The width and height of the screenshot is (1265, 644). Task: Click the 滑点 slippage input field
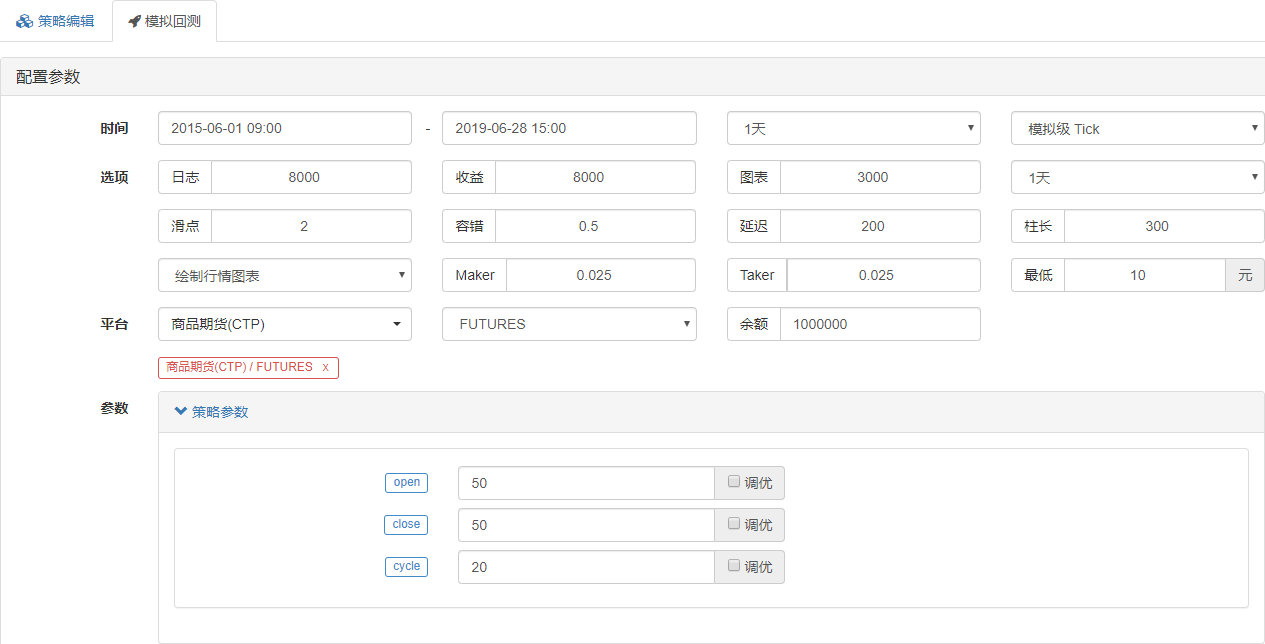pyautogui.click(x=310, y=226)
